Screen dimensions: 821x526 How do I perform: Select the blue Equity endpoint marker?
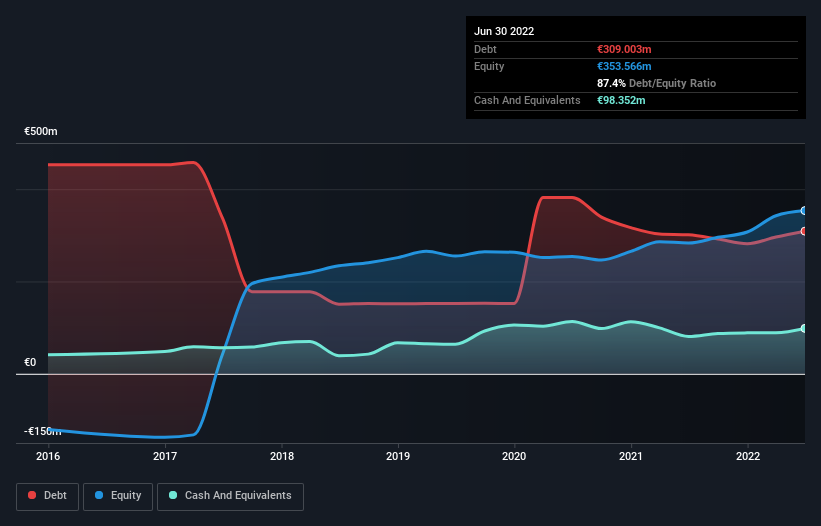tap(804, 210)
